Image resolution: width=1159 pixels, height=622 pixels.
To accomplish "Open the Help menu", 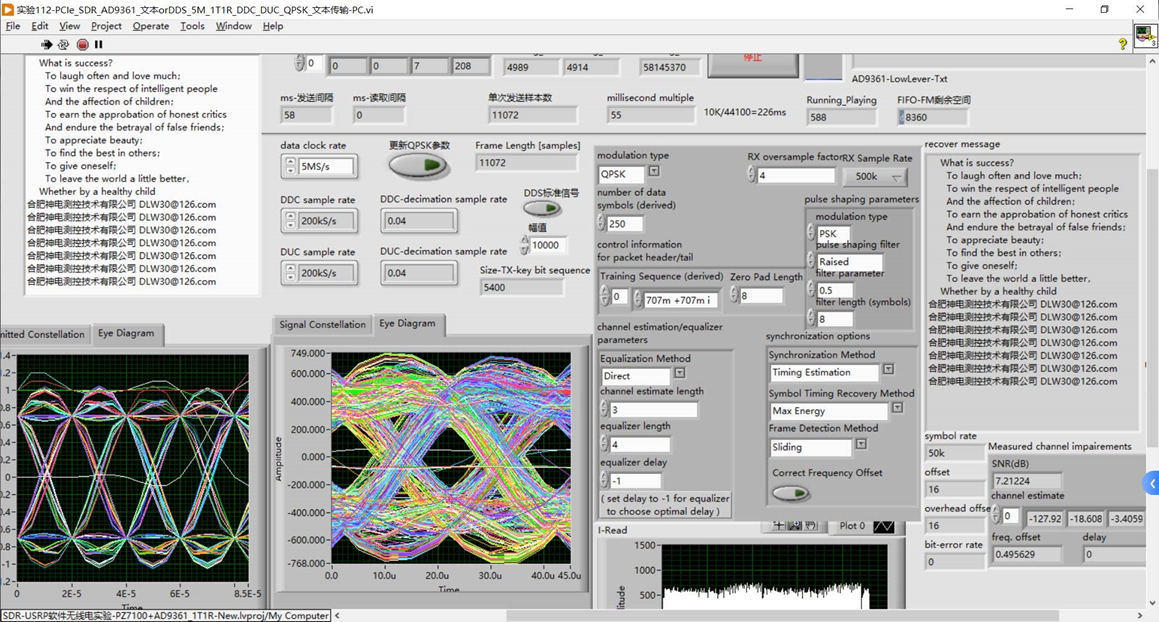I will 273,26.
